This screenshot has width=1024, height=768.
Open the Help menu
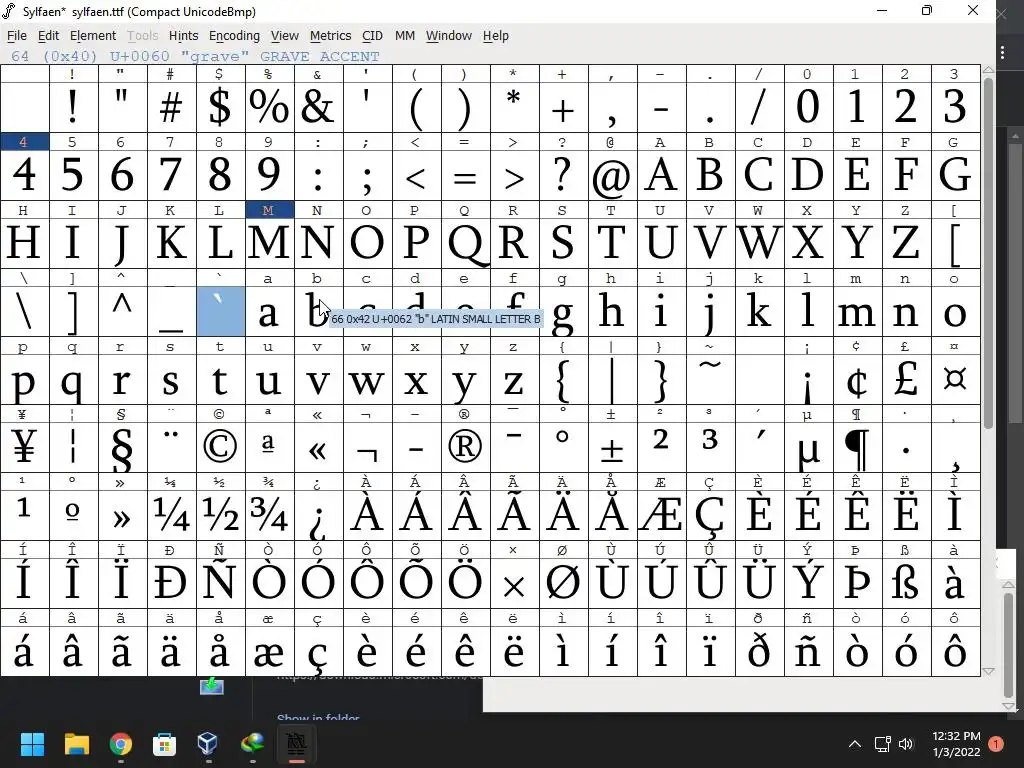tap(496, 36)
